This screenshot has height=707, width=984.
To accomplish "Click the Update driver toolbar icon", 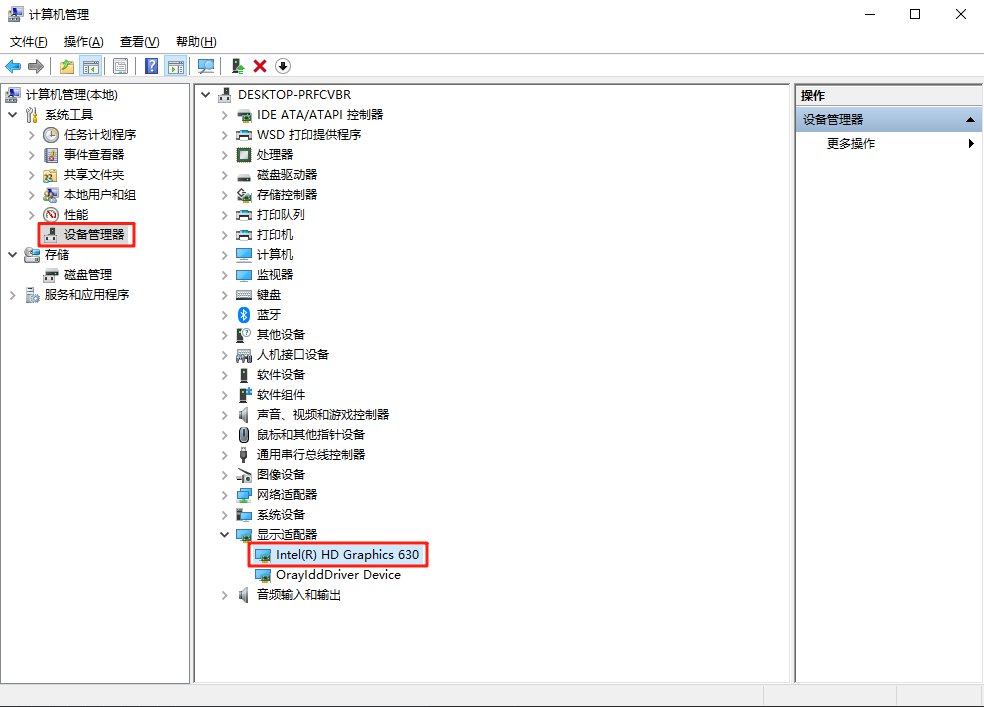I will (x=237, y=66).
